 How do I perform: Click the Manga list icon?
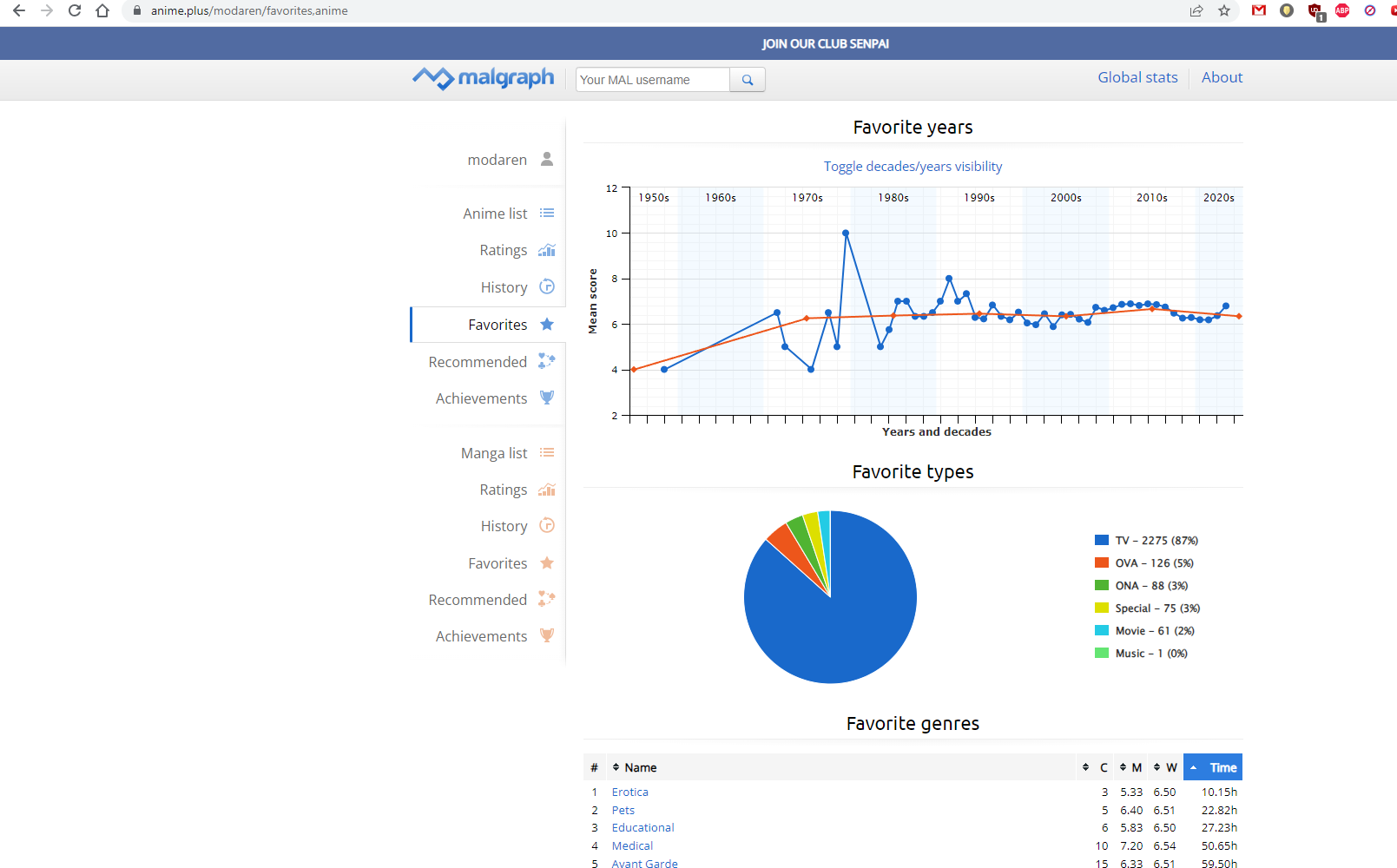[547, 452]
